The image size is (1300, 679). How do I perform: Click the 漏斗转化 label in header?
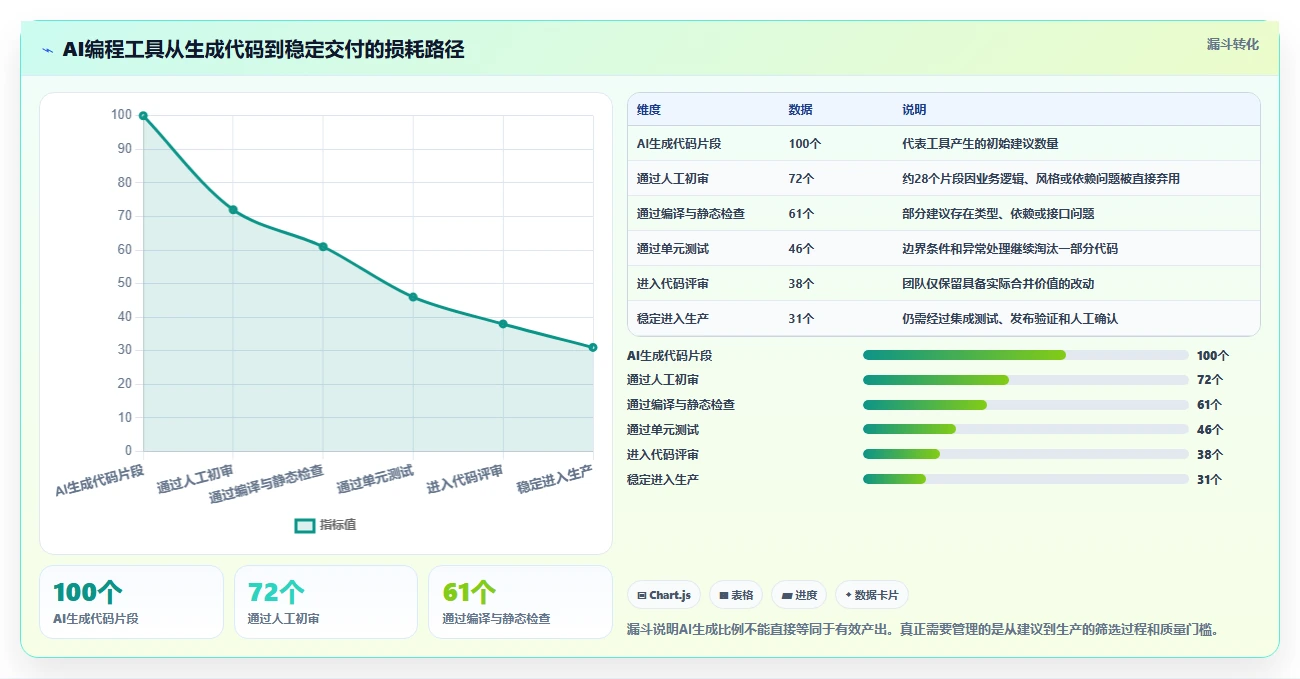tap(1232, 45)
